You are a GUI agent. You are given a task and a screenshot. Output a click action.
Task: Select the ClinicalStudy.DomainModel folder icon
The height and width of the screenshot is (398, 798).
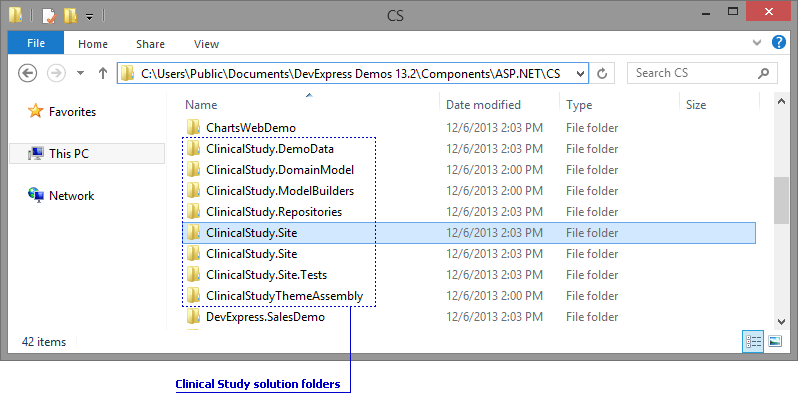[193, 168]
